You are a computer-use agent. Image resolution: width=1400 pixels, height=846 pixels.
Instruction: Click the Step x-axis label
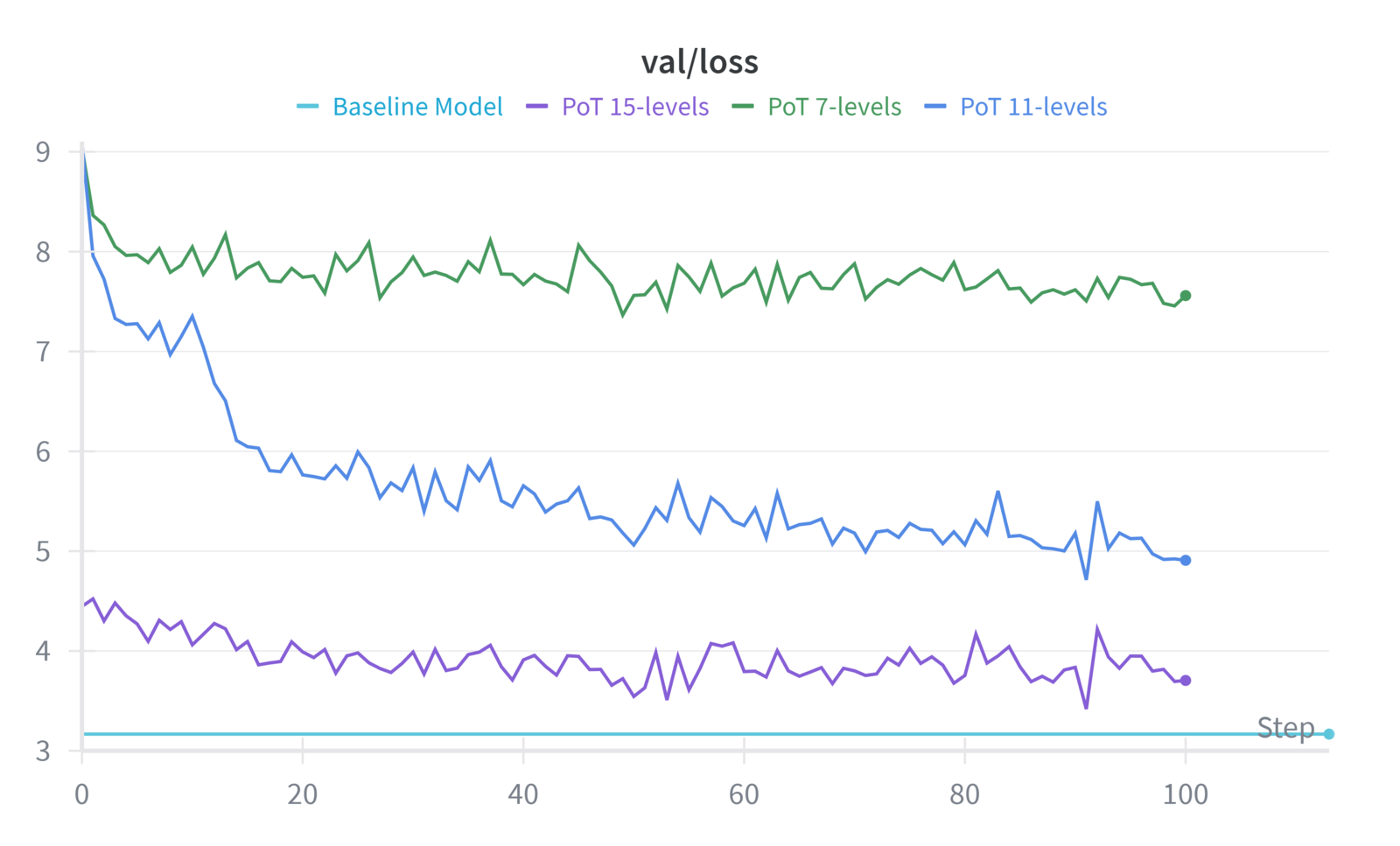1285,727
